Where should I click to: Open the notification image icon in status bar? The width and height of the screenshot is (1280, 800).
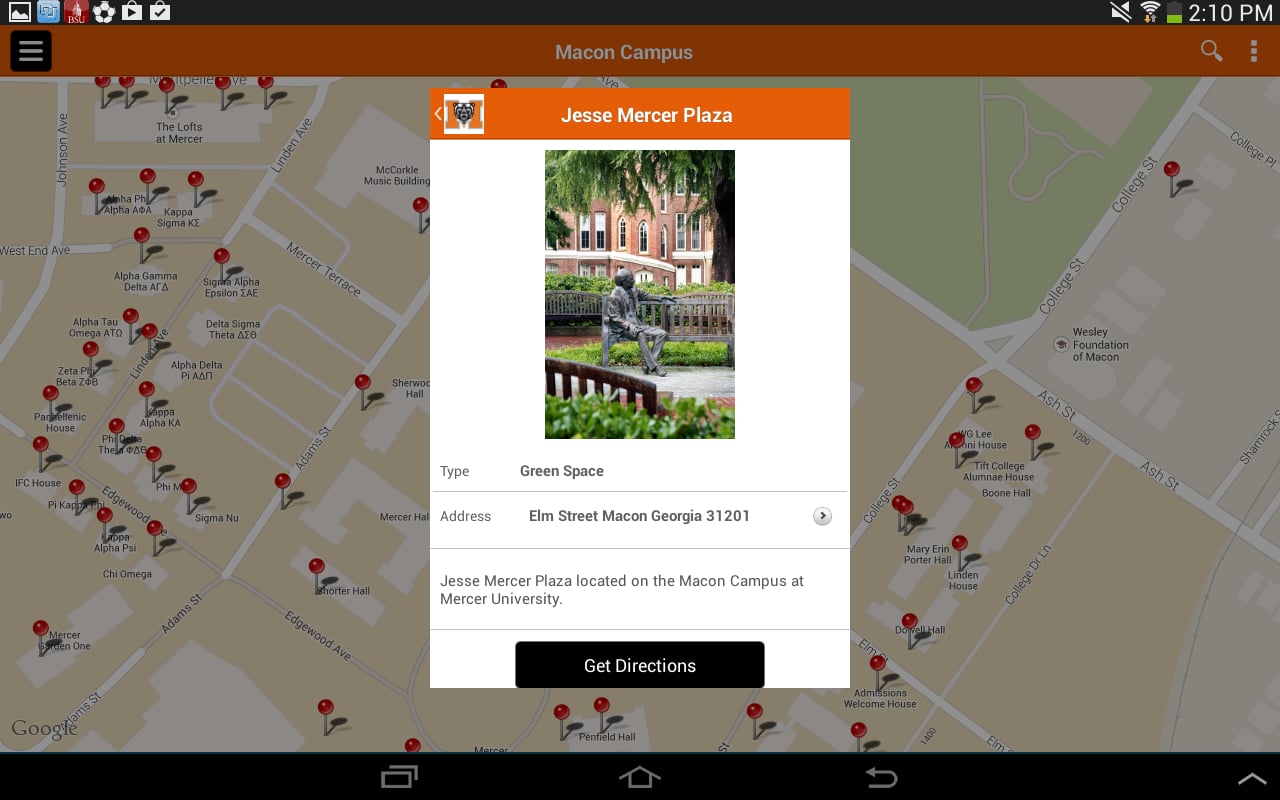pyautogui.click(x=19, y=12)
